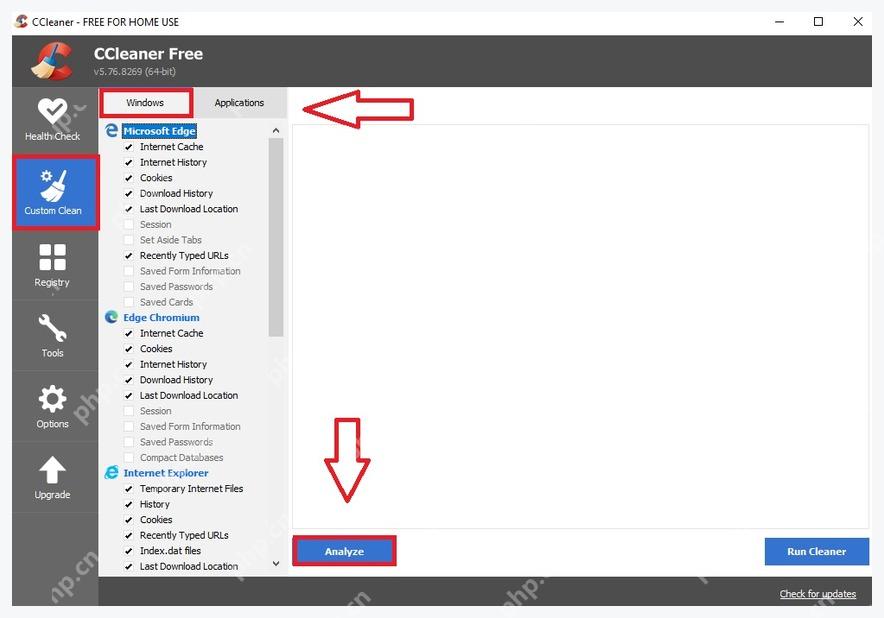The height and width of the screenshot is (618, 884).
Task: Uncheck Internet Explorer Last Download Location
Action: (x=129, y=566)
